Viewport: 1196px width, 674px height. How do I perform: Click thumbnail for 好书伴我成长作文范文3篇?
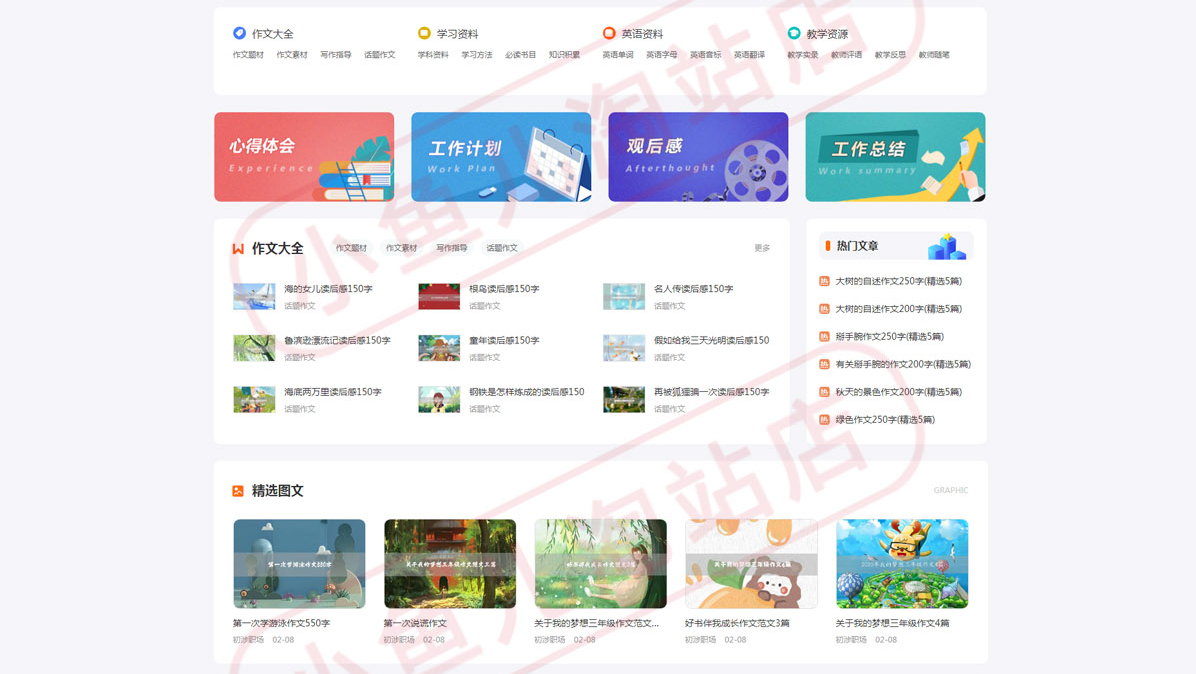(x=751, y=563)
